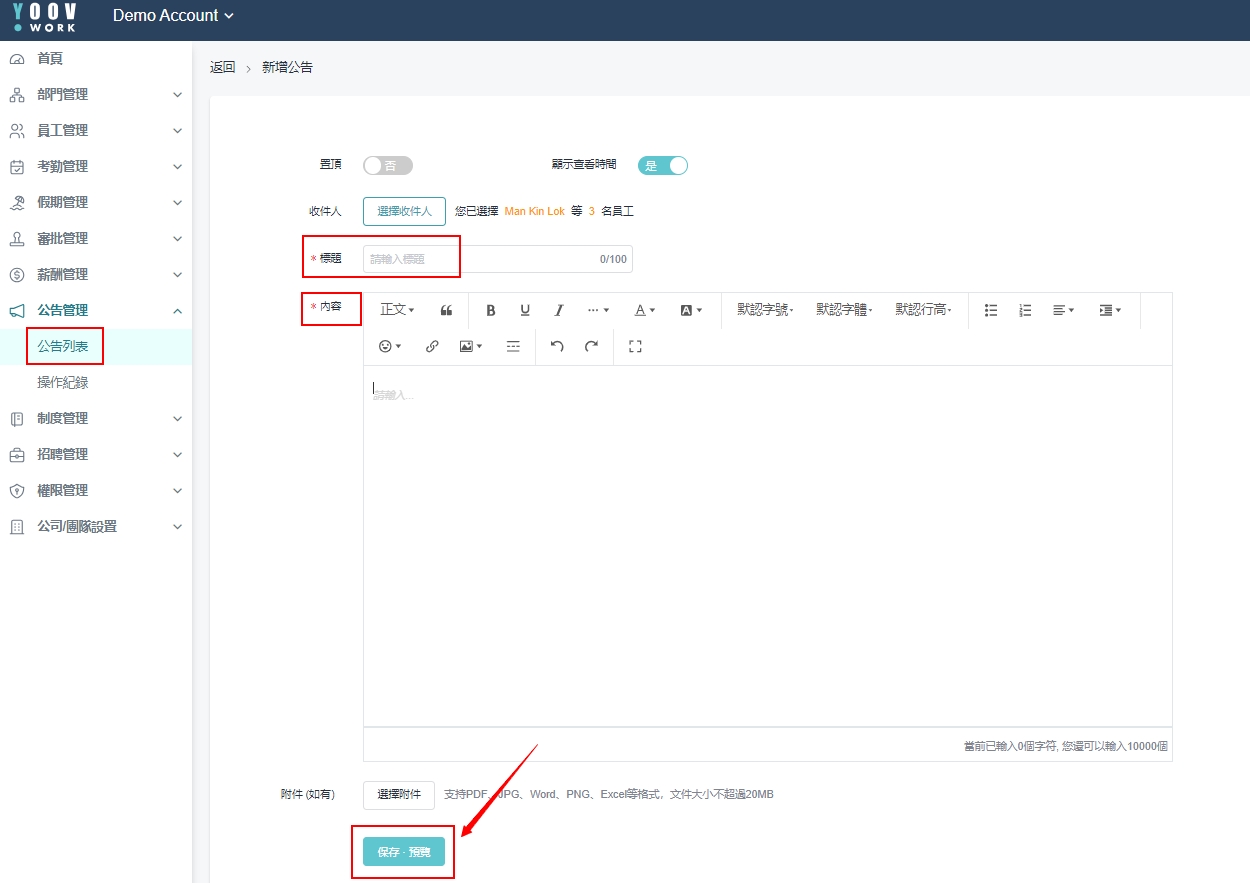Open the Demo Account dropdown
1250x883 pixels.
pos(173,16)
